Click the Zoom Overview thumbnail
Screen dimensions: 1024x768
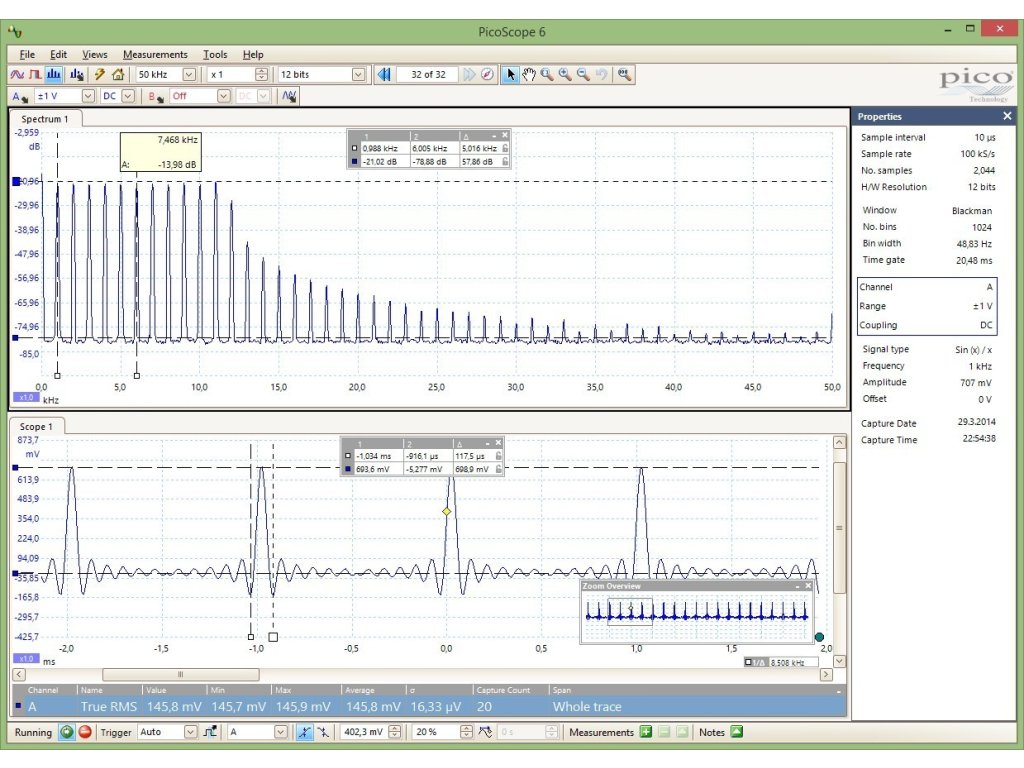(697, 614)
